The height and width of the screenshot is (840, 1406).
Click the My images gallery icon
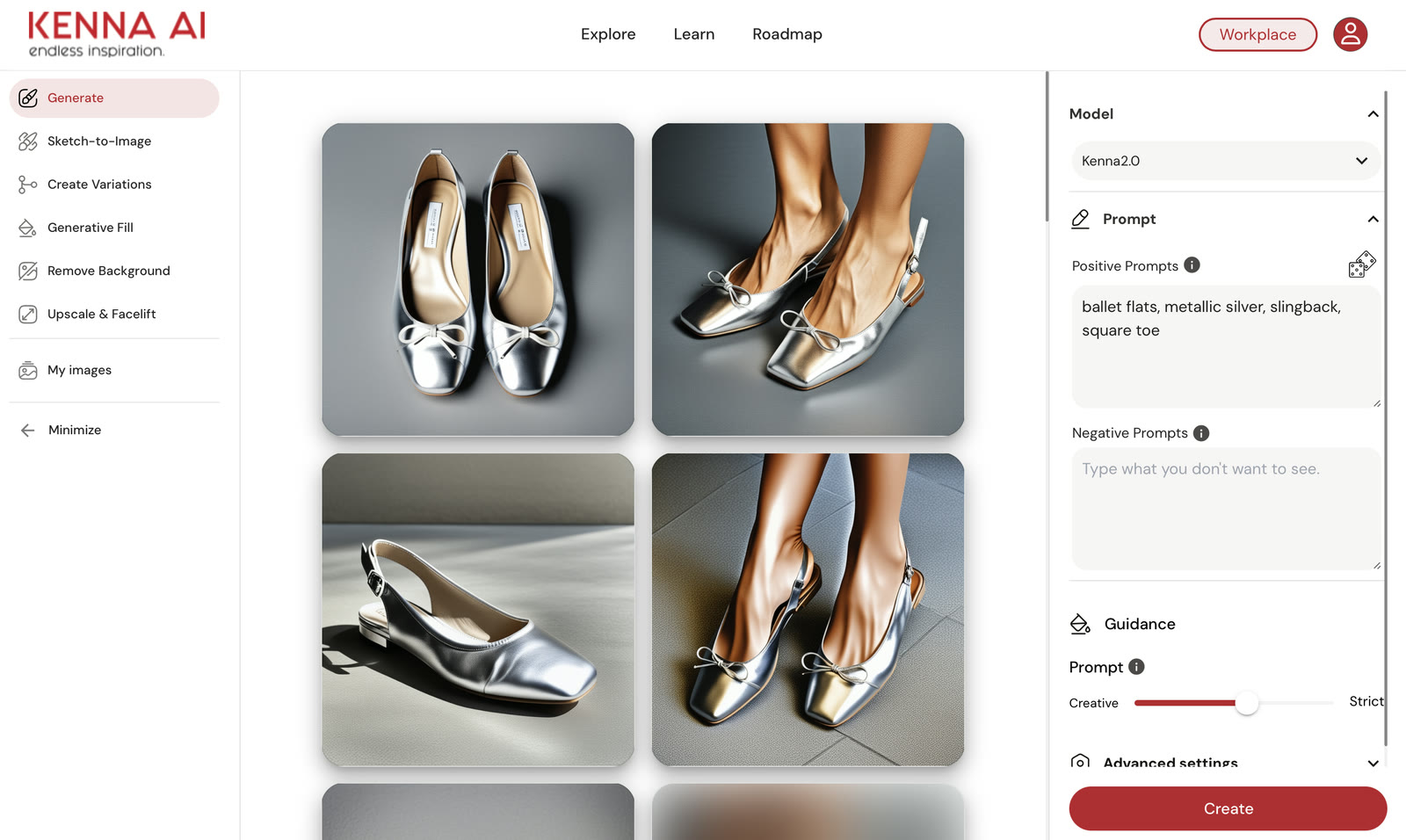28,370
